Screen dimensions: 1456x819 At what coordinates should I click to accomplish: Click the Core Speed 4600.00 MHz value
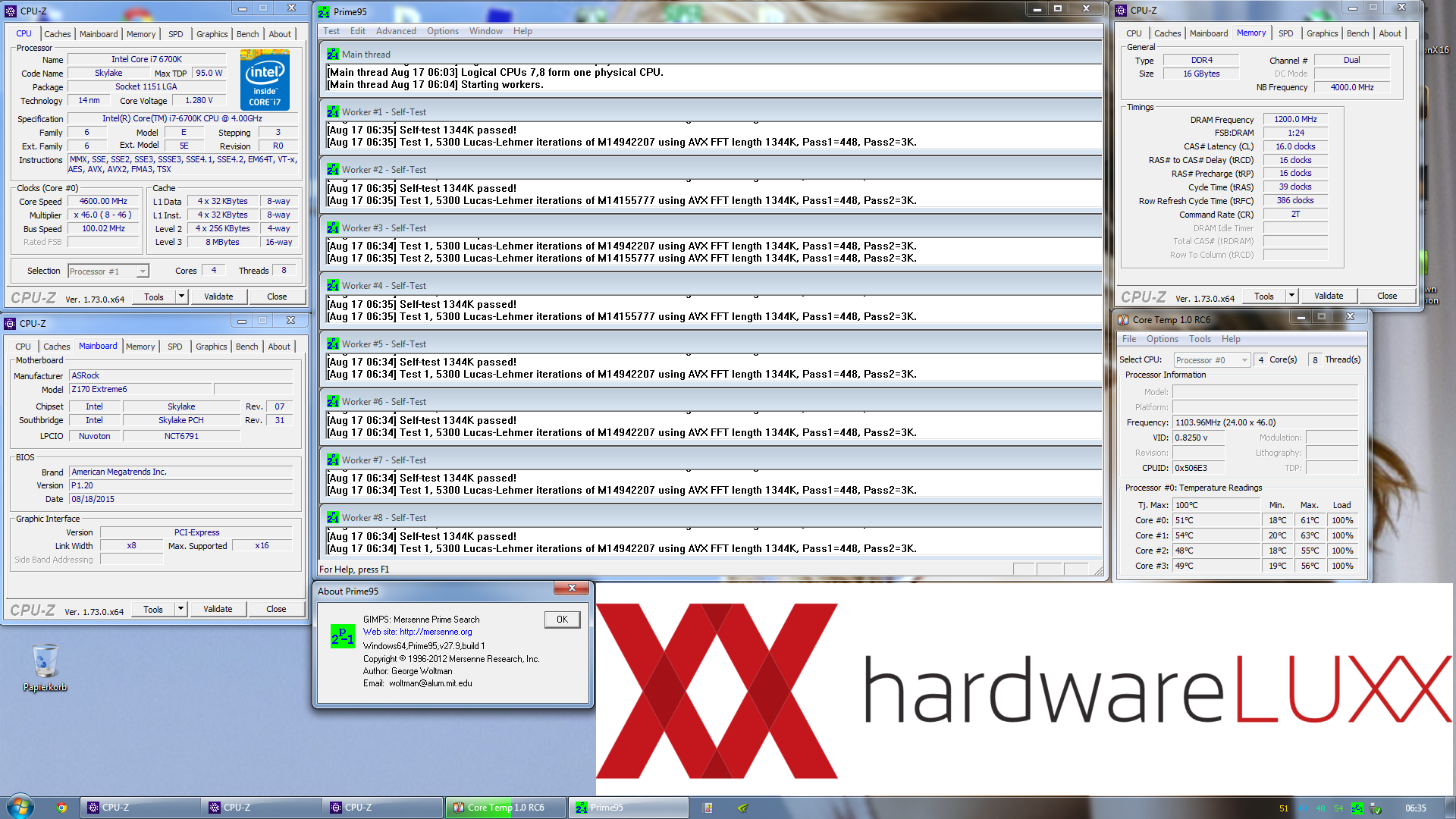tap(103, 201)
